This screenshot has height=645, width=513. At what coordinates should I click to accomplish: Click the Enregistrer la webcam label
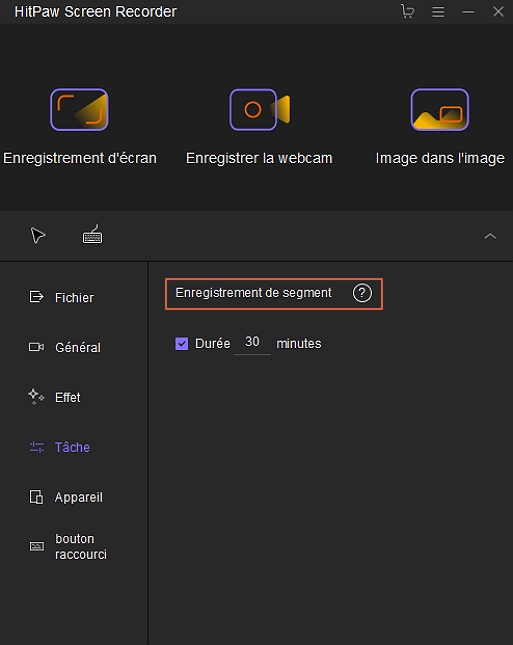(x=259, y=158)
